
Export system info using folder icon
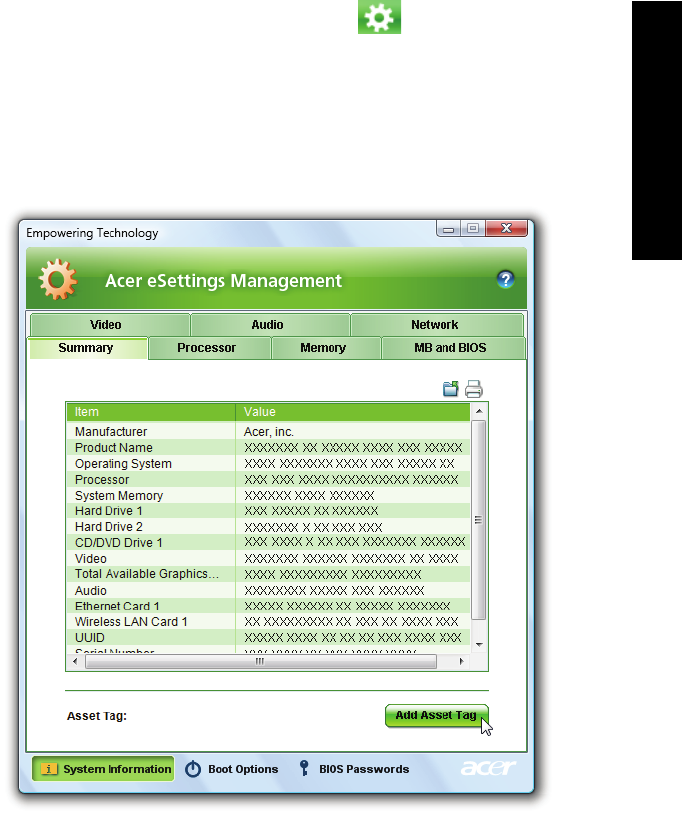pyautogui.click(x=451, y=389)
